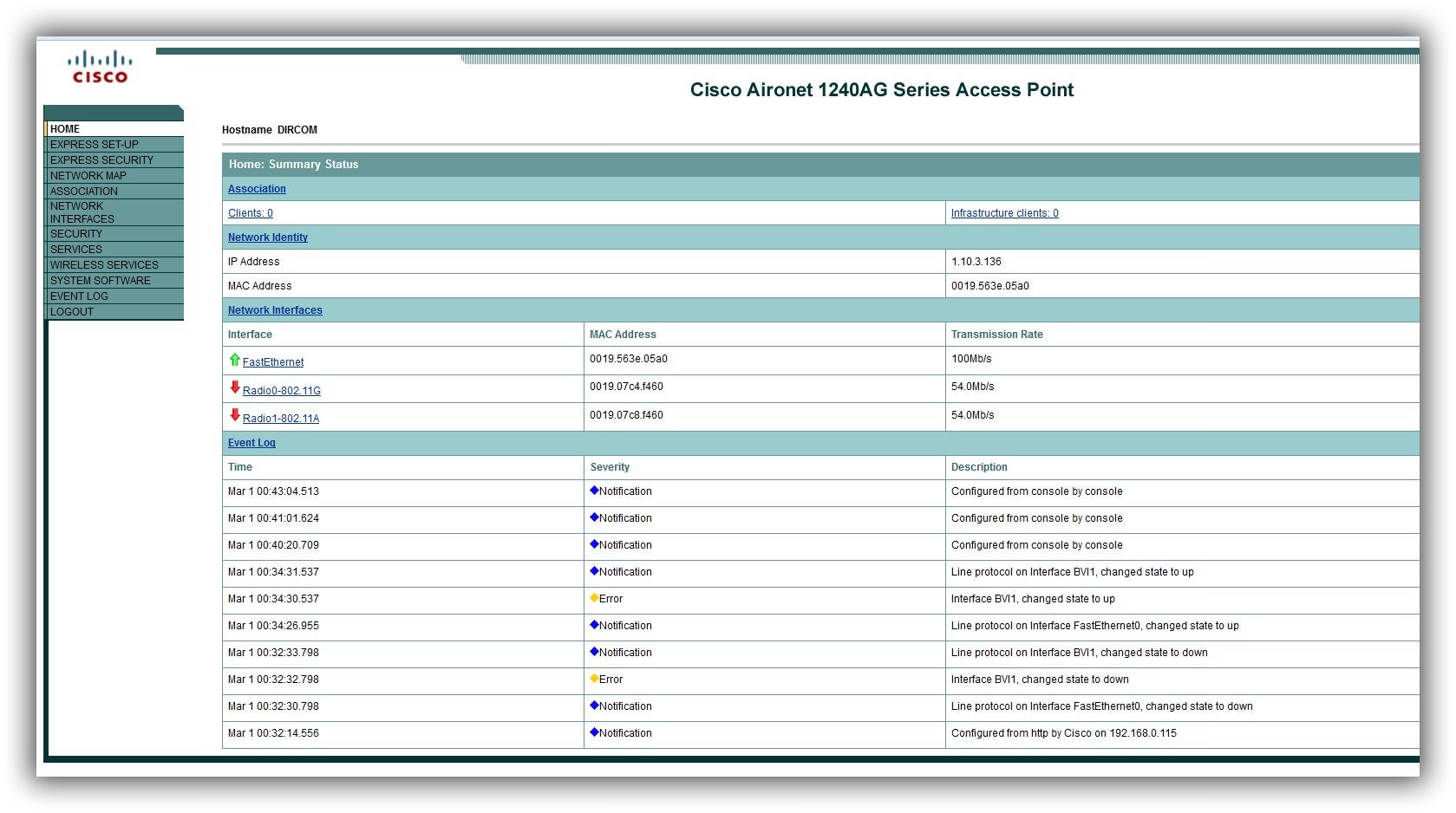The height and width of the screenshot is (813, 1456).
Task: Log out using the LOGOUT menu item
Action: pos(72,312)
